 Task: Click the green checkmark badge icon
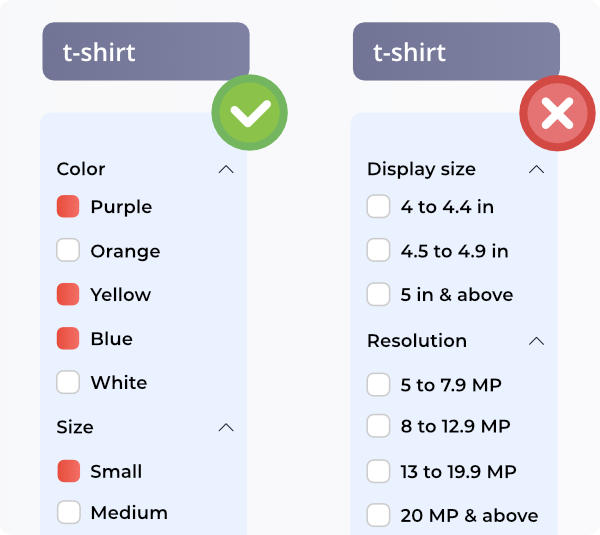click(x=249, y=114)
